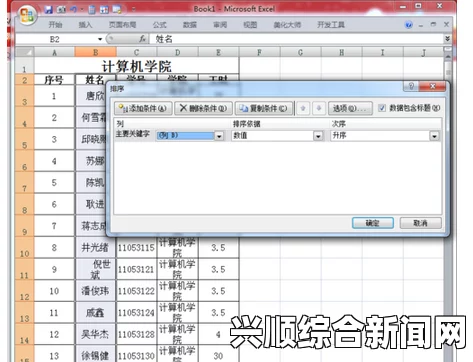The width and height of the screenshot is (473, 362).
Task: Click the vertical scrollbar up arrow
Action: [448, 57]
